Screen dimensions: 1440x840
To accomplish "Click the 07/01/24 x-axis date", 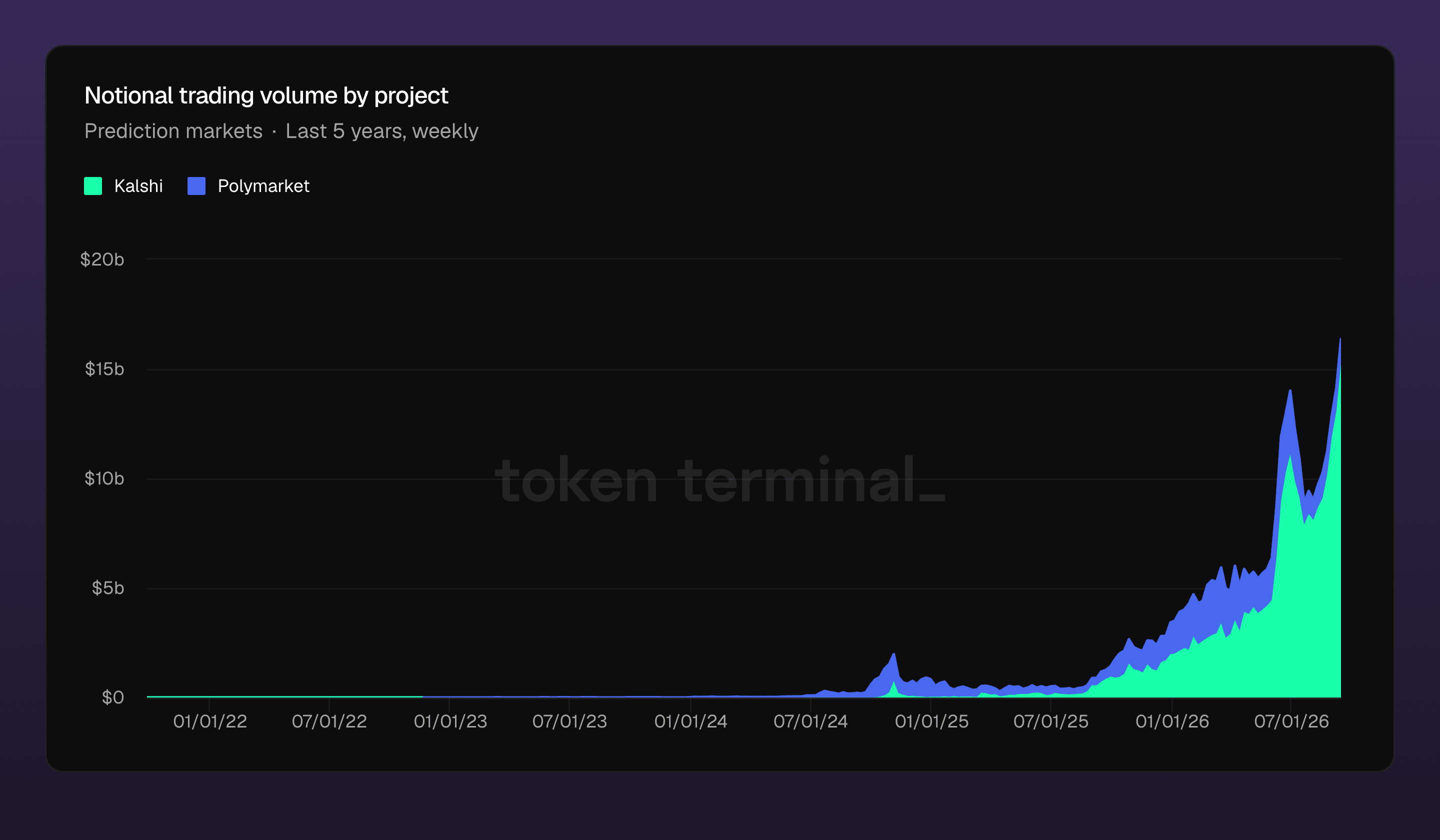I will click(x=811, y=721).
